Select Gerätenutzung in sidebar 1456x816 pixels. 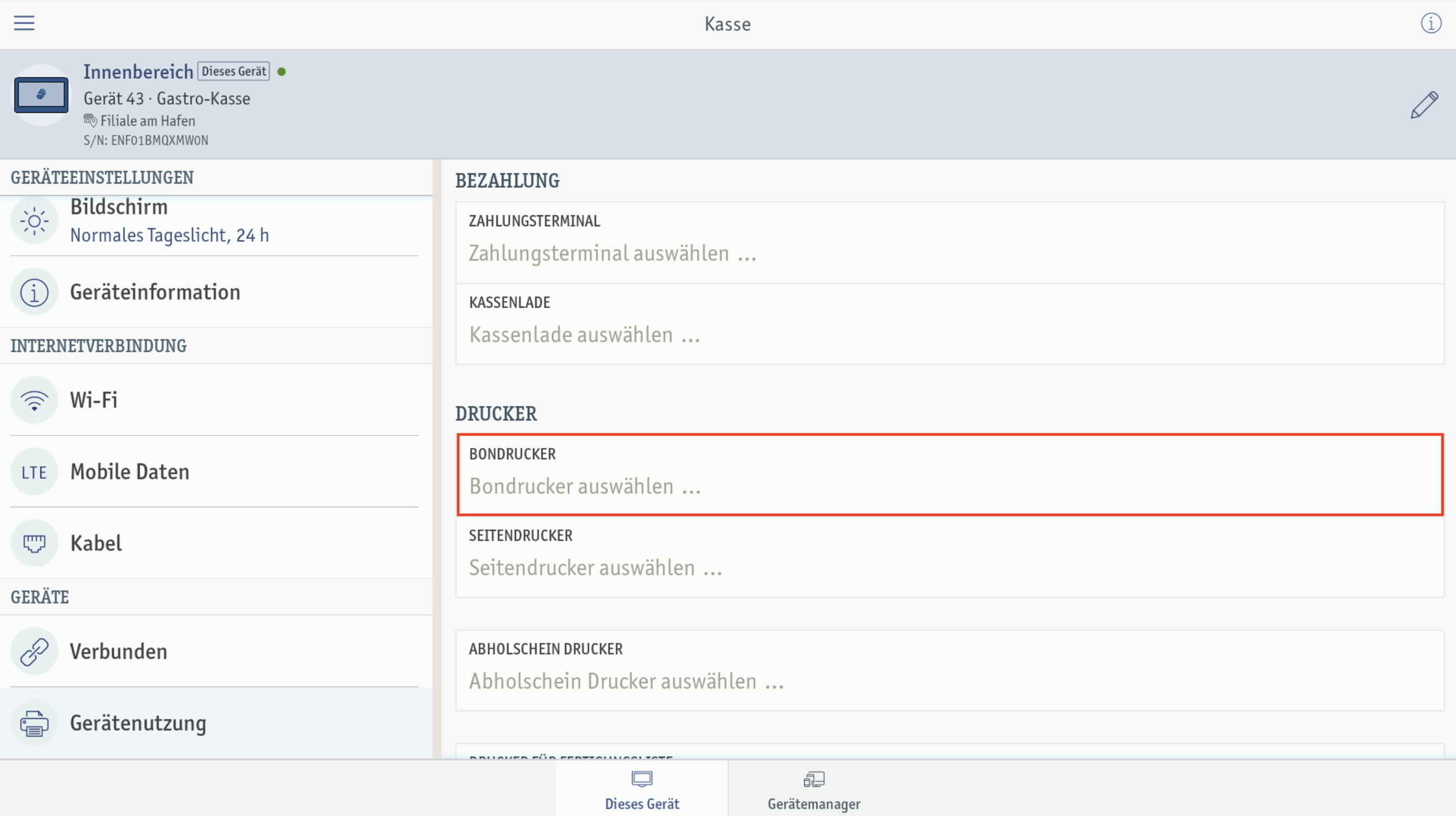tap(215, 723)
